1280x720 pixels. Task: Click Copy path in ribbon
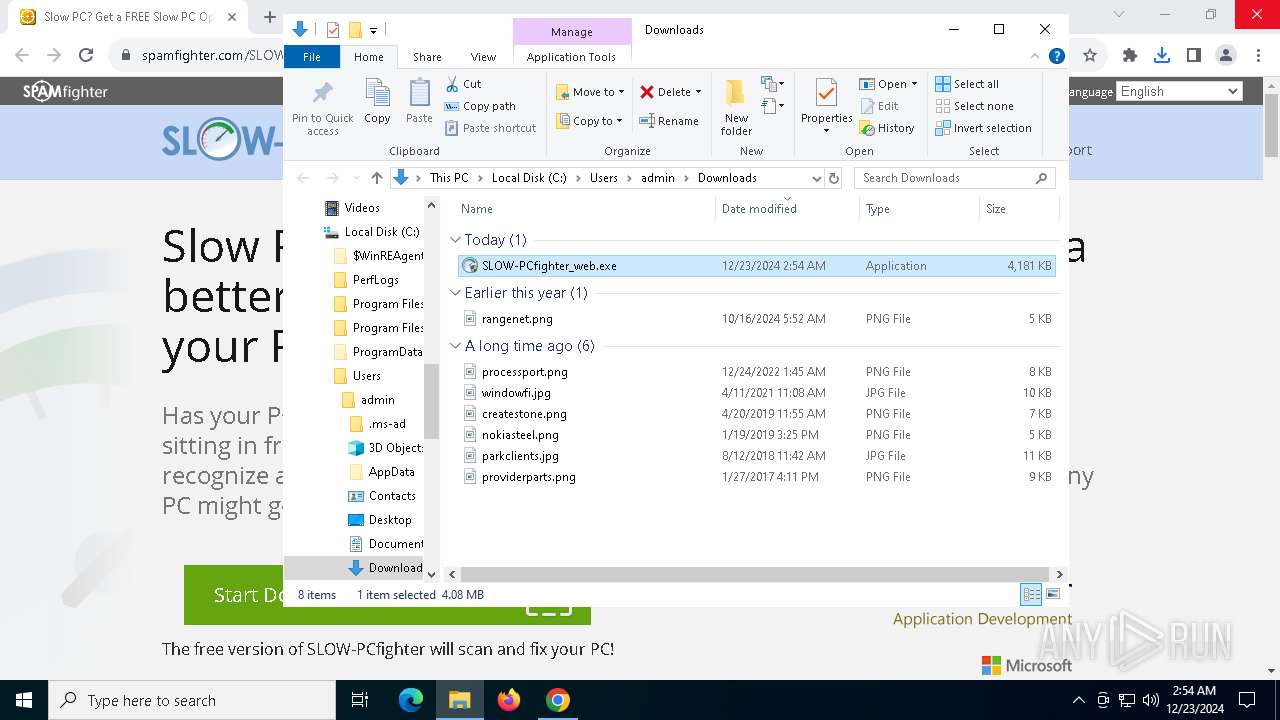coord(480,106)
